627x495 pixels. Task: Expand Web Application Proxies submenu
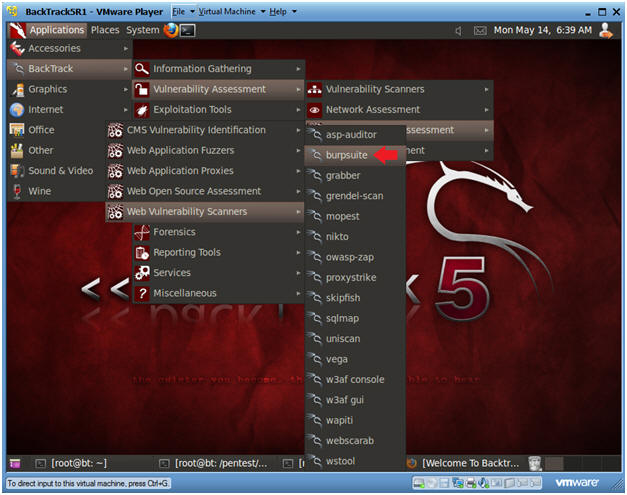tap(204, 171)
